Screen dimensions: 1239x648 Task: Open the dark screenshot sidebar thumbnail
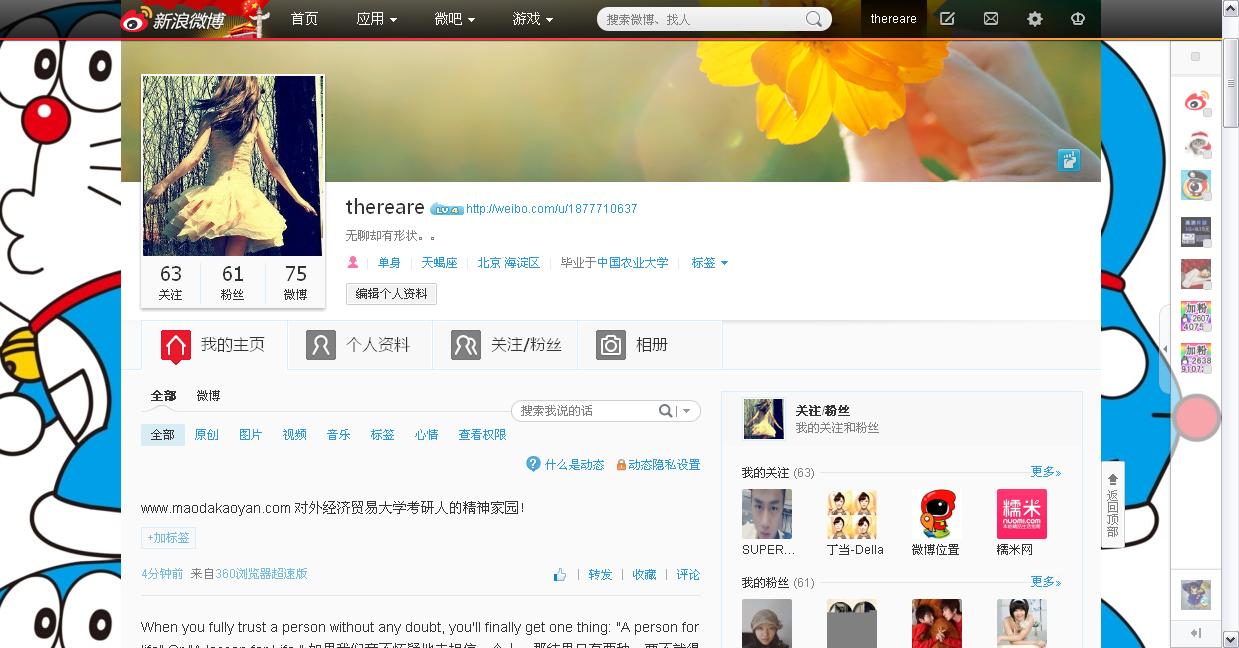1196,232
